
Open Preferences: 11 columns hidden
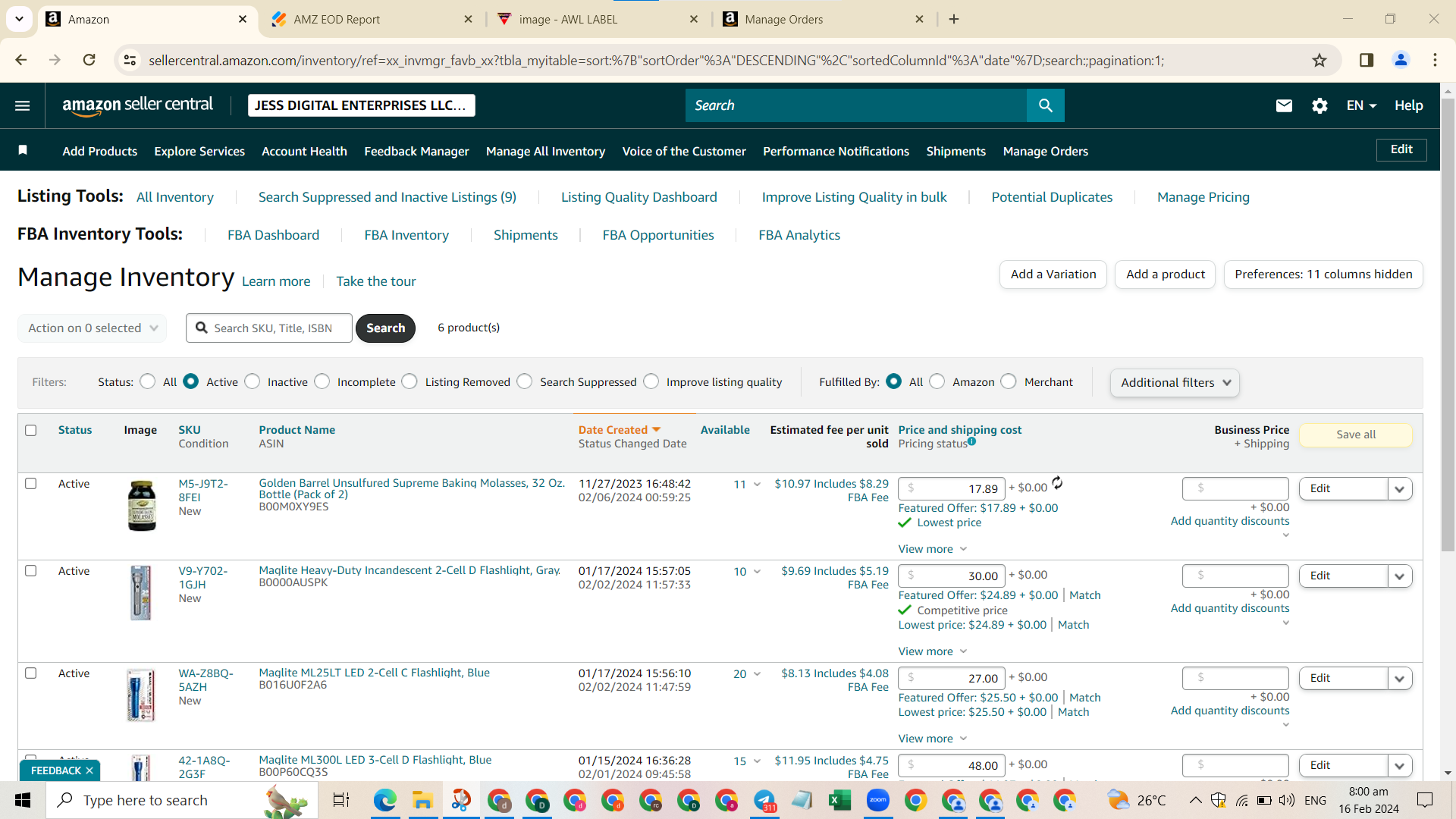1323,274
